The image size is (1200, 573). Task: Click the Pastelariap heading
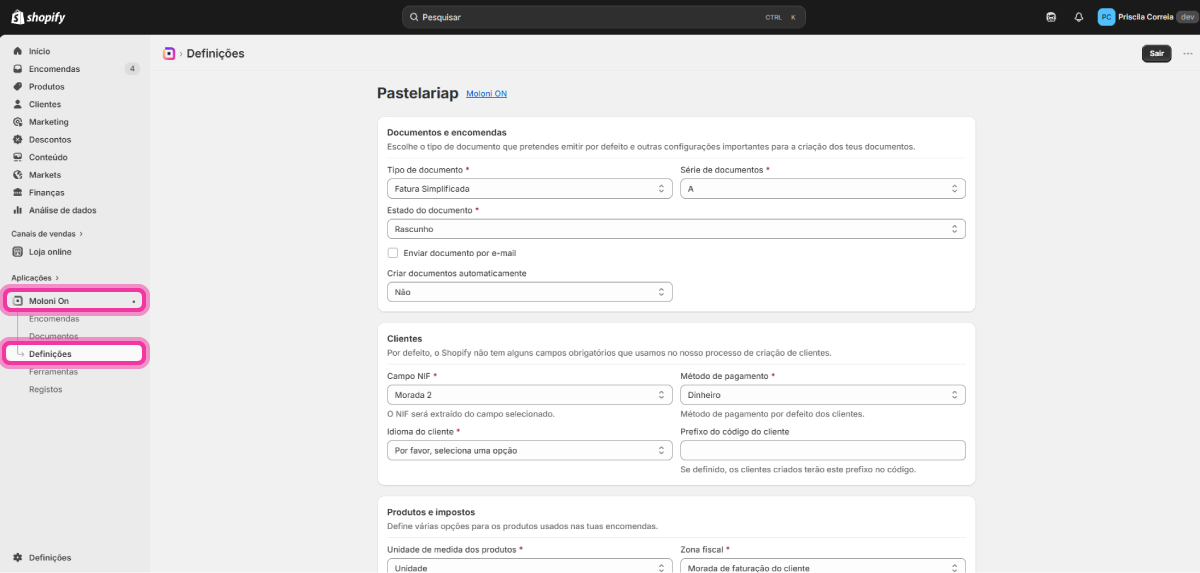[418, 93]
